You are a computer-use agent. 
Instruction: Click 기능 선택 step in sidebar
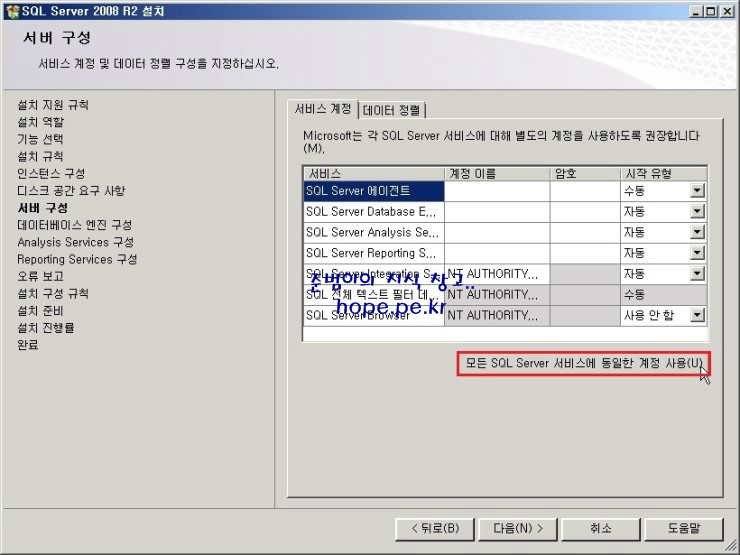click(x=40, y=139)
